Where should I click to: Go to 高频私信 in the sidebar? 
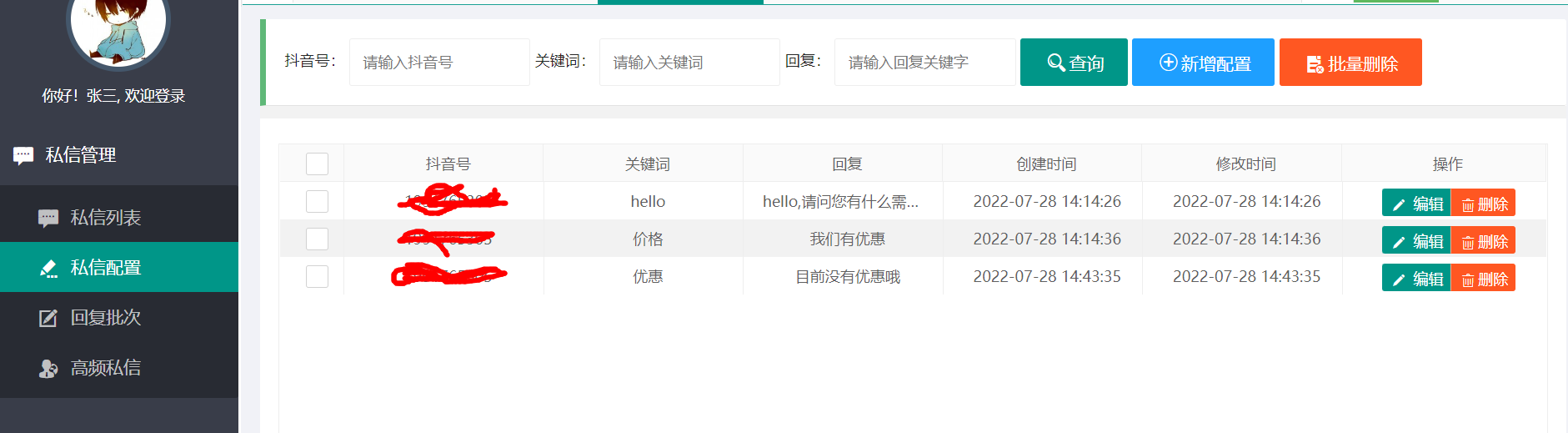(x=105, y=368)
